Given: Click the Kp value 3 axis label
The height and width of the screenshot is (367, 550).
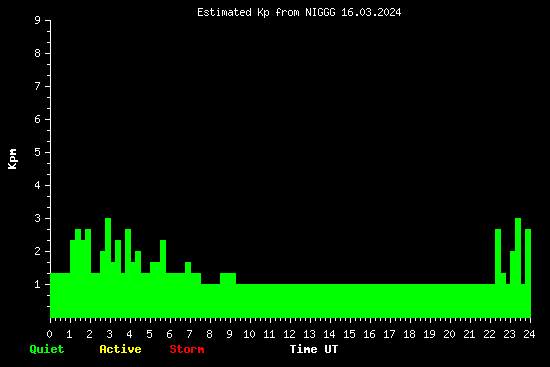Looking at the screenshot, I should pos(38,218).
